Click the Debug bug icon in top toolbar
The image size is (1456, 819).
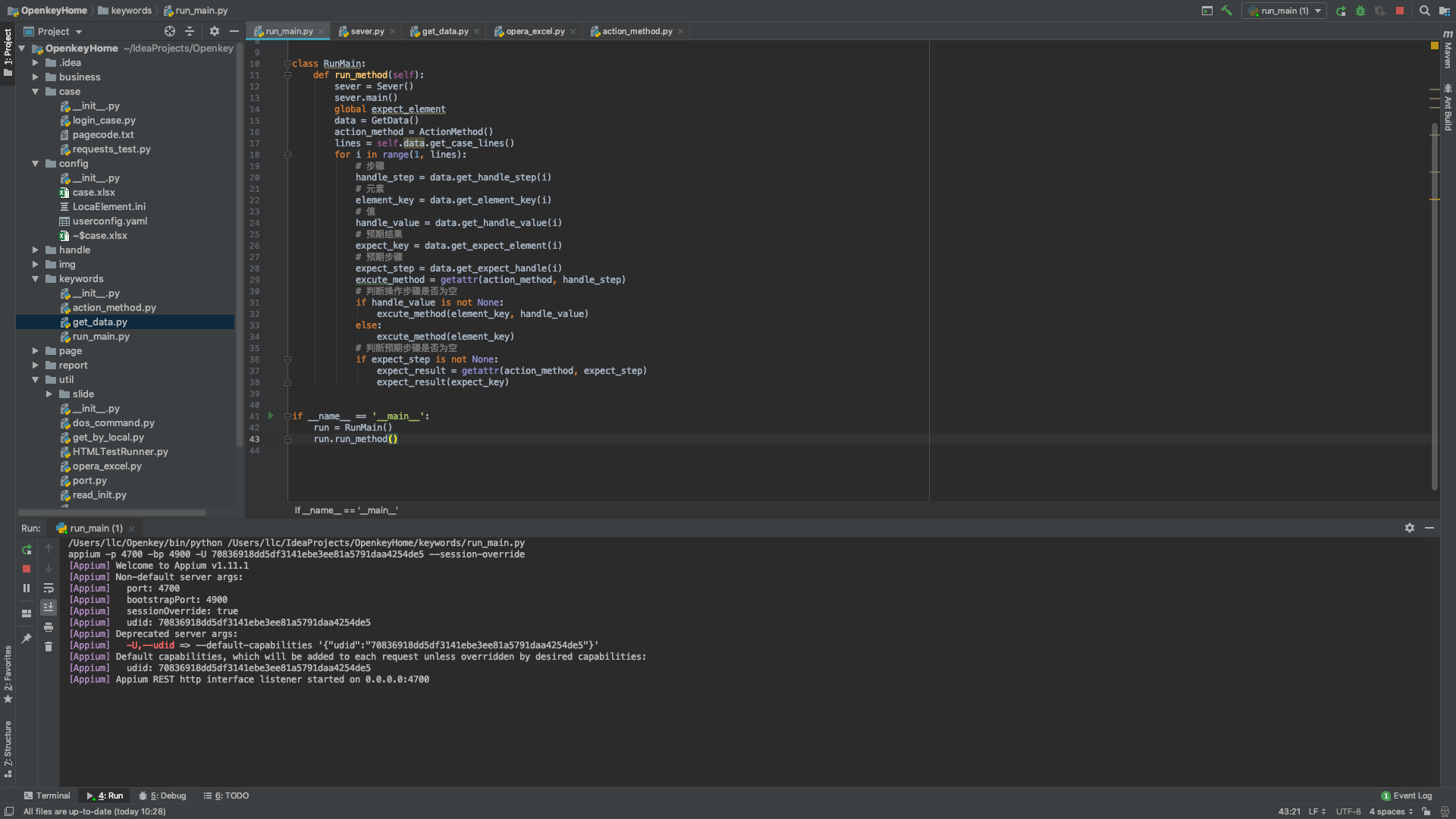coord(1360,11)
